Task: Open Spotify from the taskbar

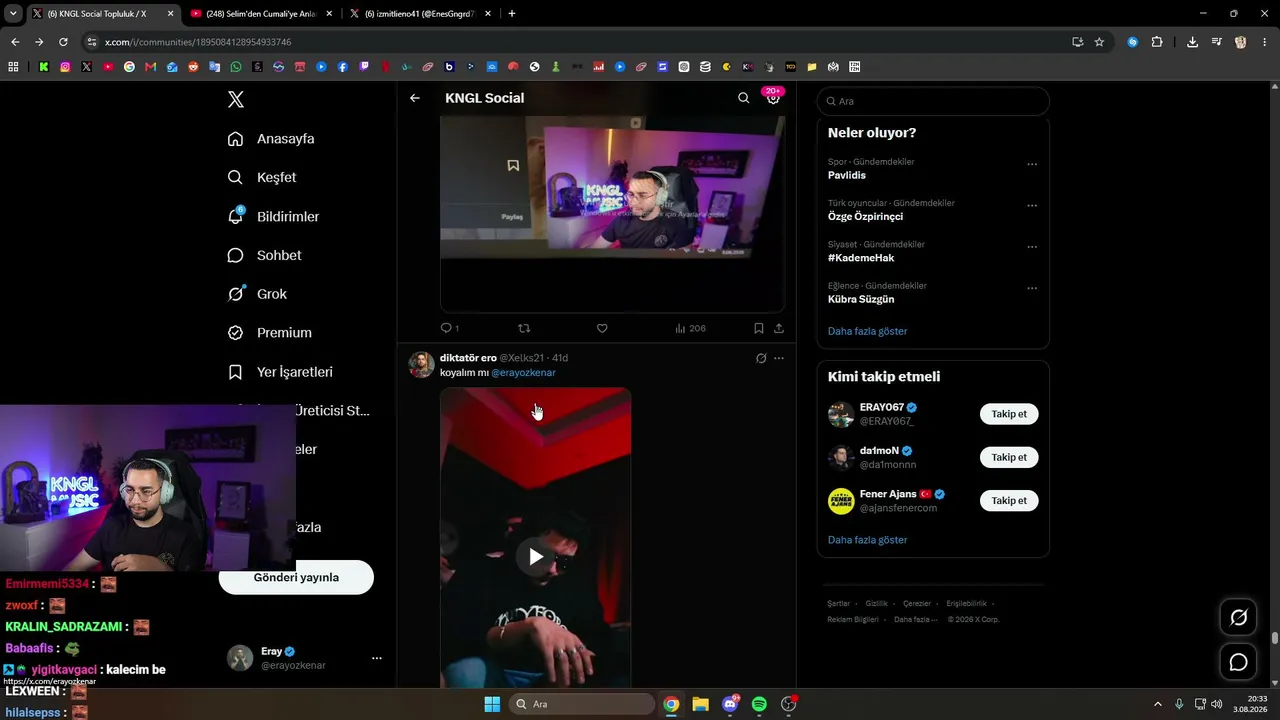Action: click(x=759, y=704)
